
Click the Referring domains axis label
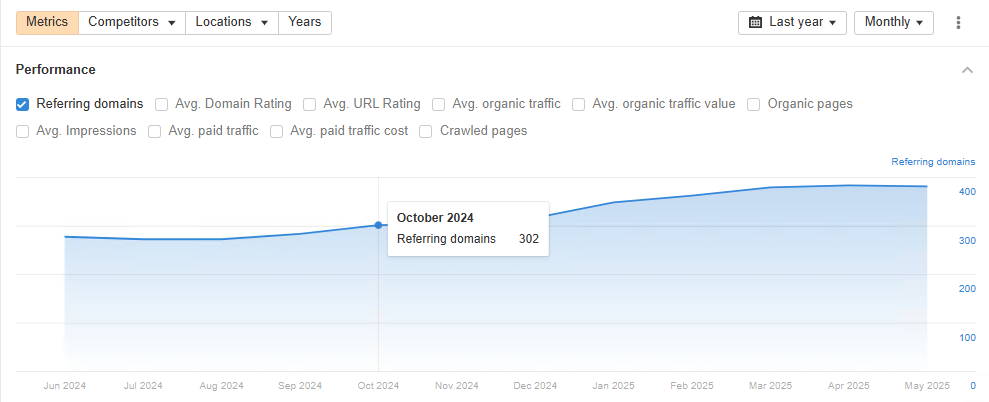pyautogui.click(x=933, y=162)
